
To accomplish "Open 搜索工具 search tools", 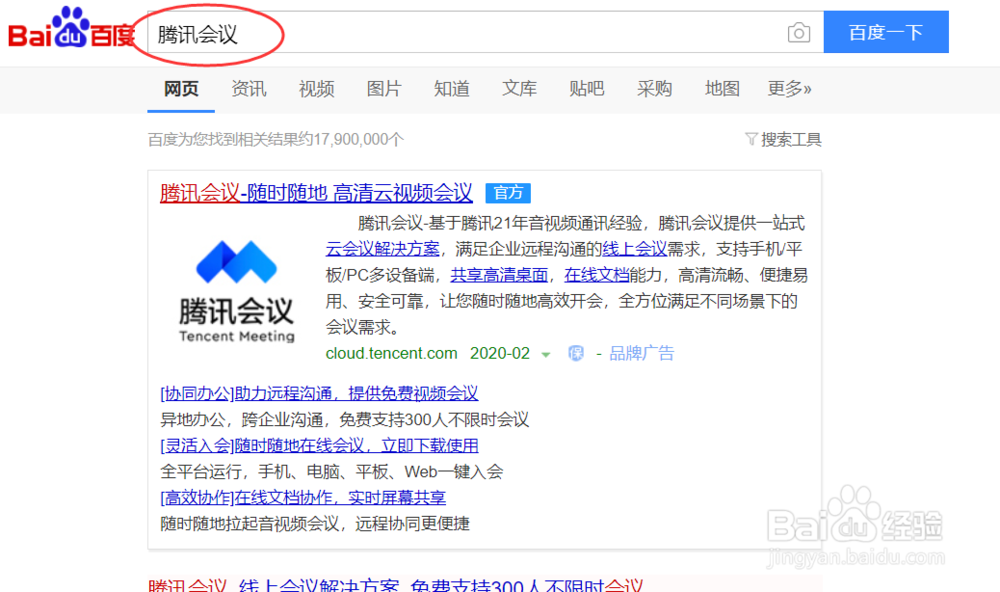I will [x=791, y=139].
